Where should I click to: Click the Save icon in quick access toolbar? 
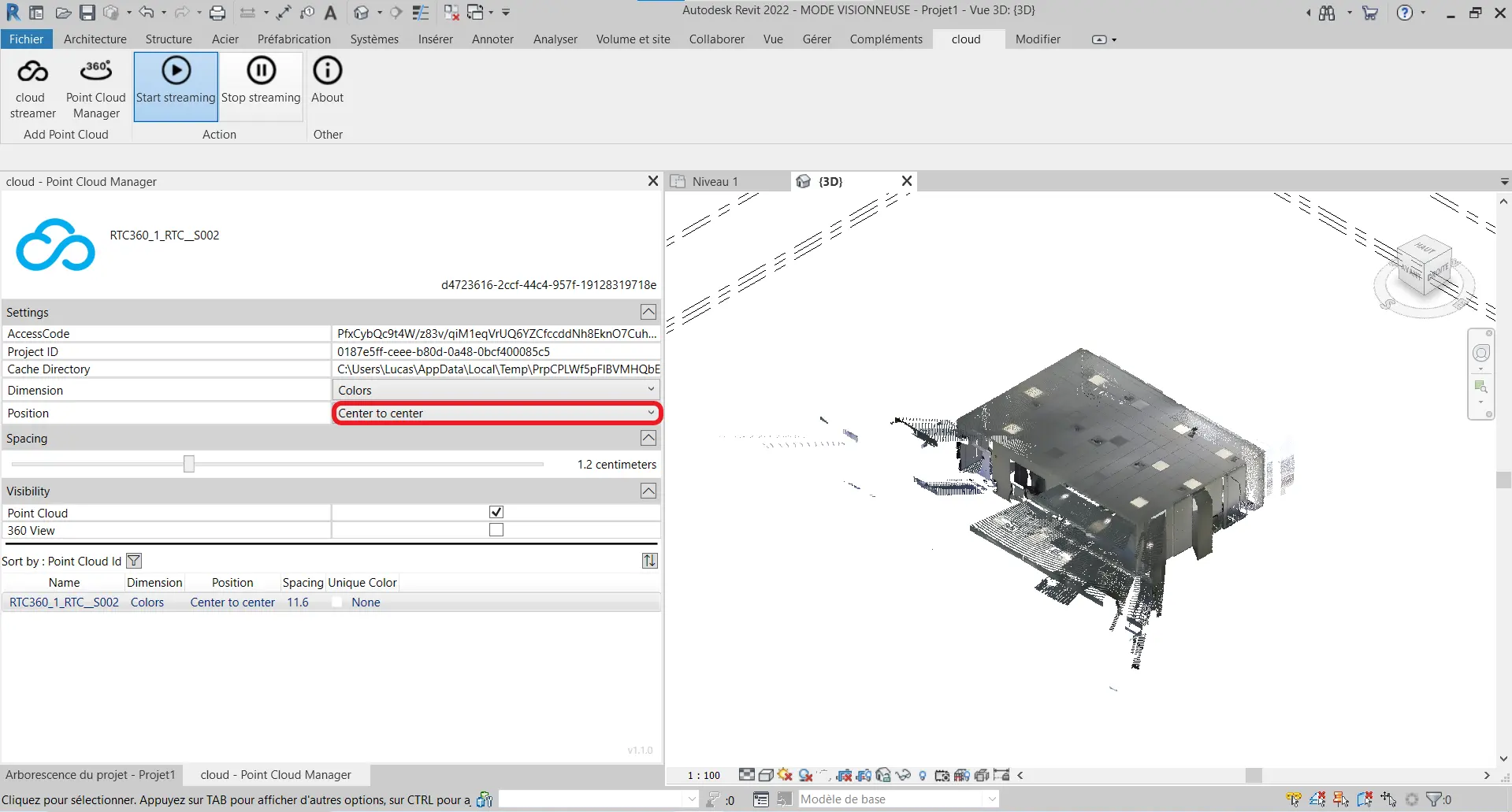coord(87,13)
